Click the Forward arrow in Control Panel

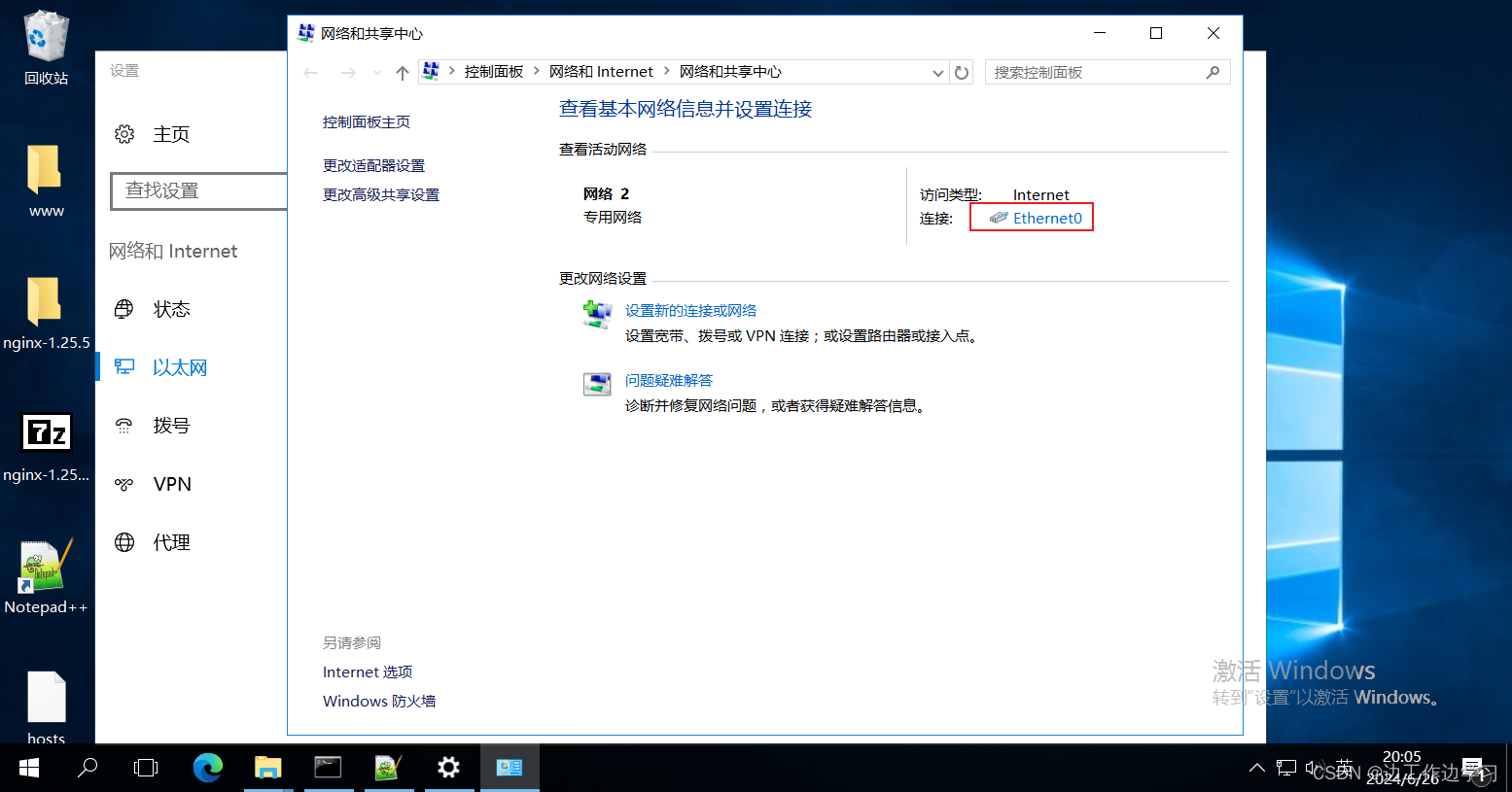point(348,72)
